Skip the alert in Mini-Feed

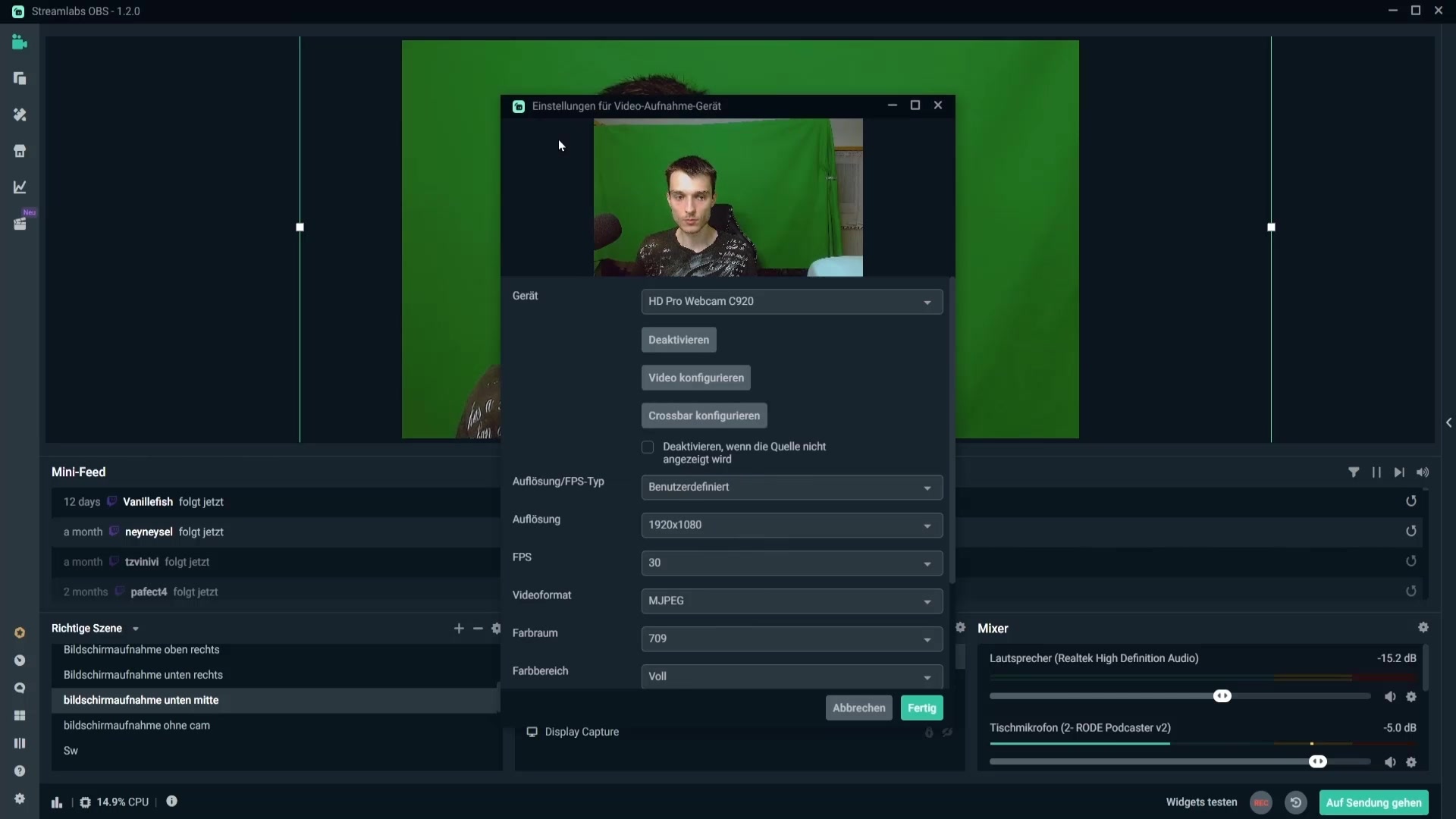tap(1399, 472)
